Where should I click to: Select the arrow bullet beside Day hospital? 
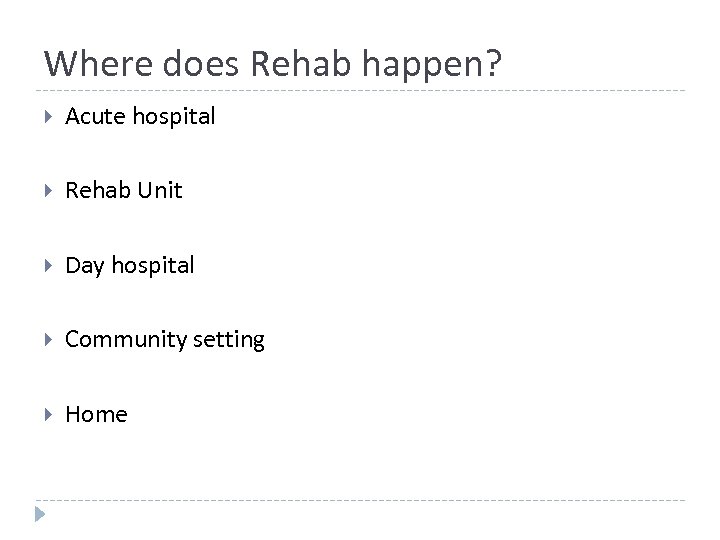point(49,266)
